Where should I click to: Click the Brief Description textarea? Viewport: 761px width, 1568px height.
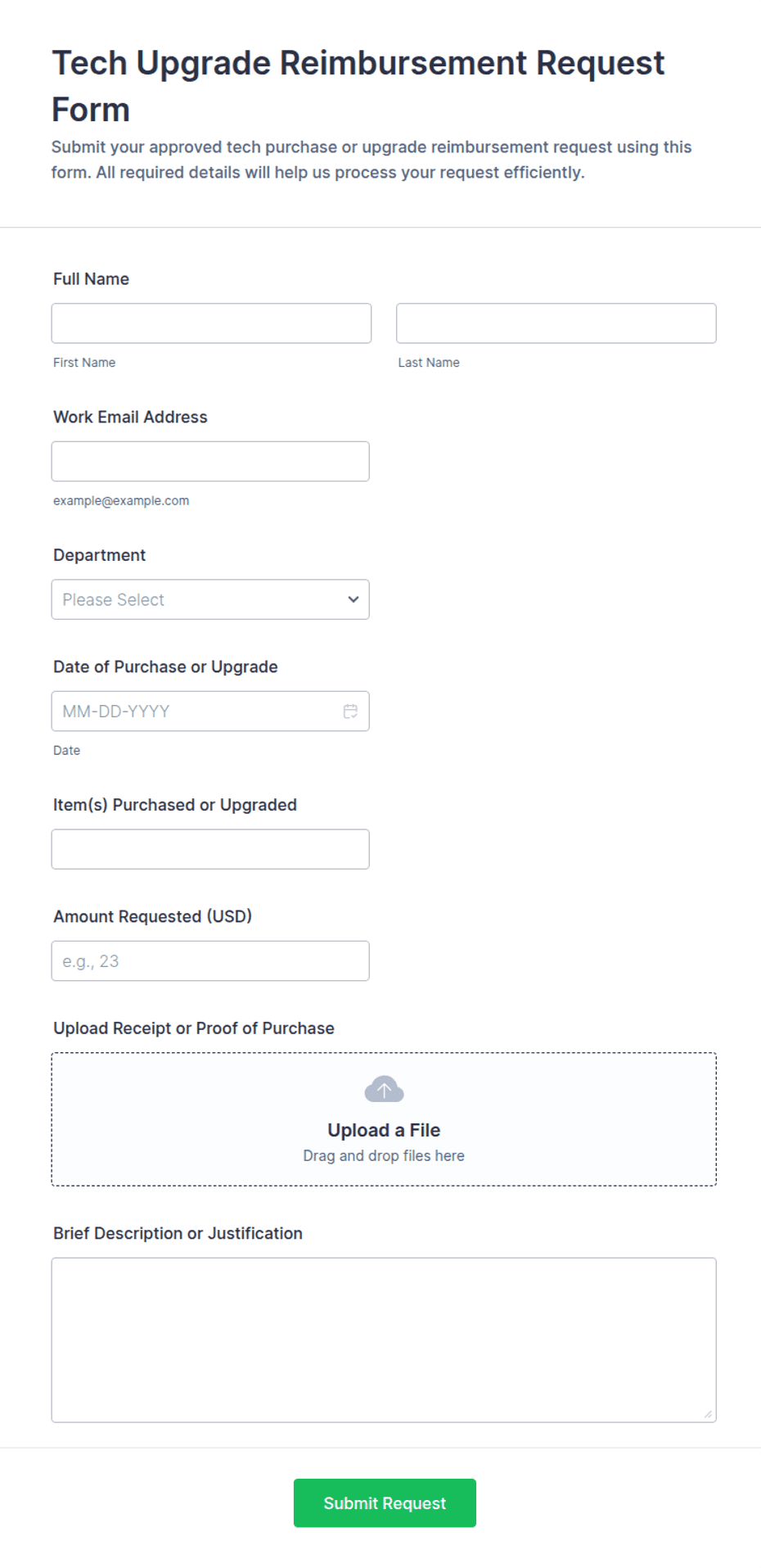click(384, 1340)
